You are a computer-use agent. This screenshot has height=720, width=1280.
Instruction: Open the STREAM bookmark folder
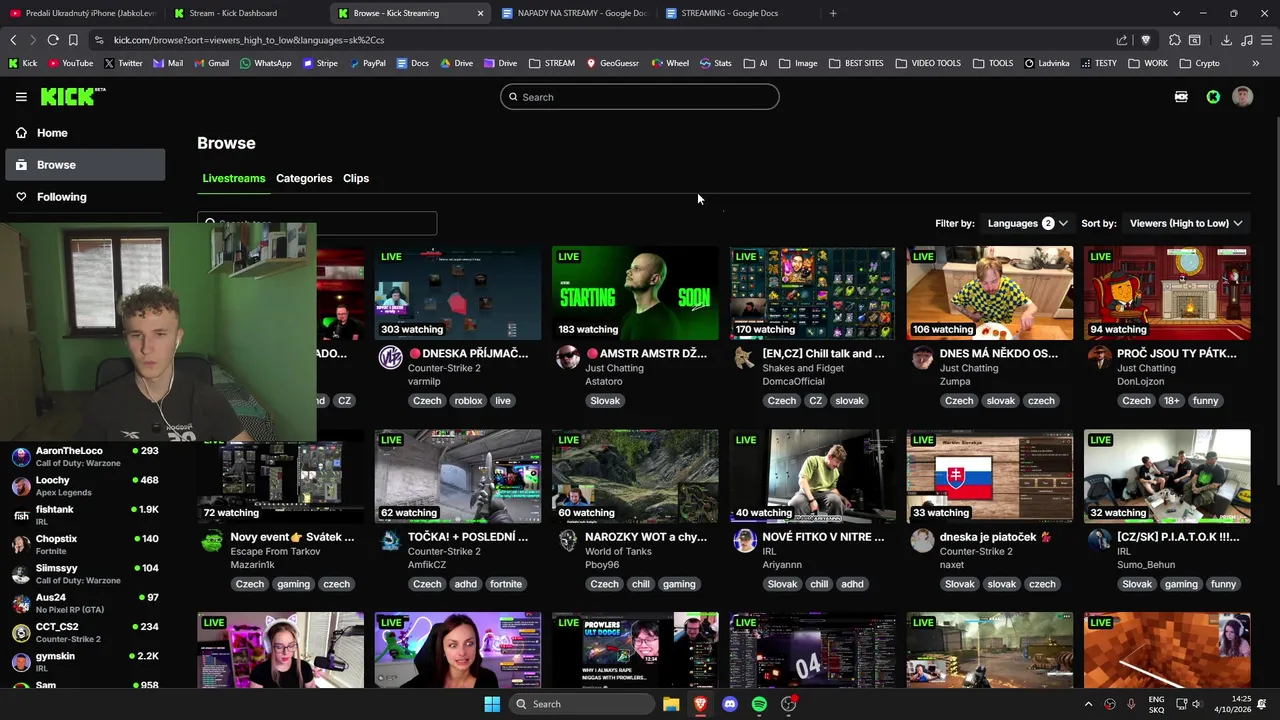tap(552, 63)
